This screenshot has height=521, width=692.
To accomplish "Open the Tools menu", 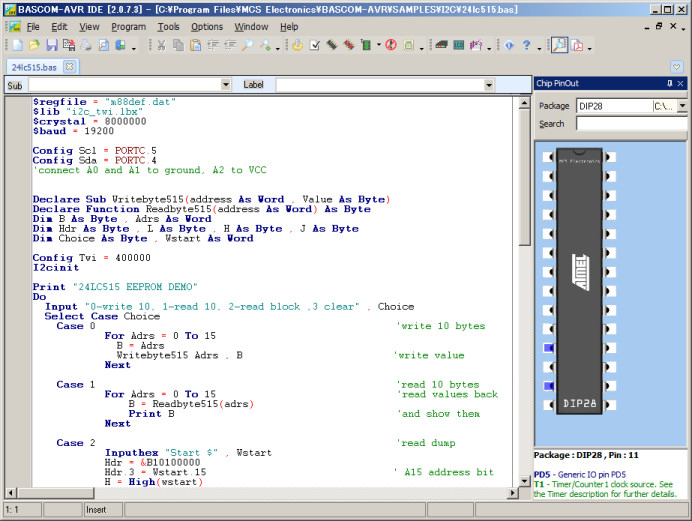I will tap(169, 27).
